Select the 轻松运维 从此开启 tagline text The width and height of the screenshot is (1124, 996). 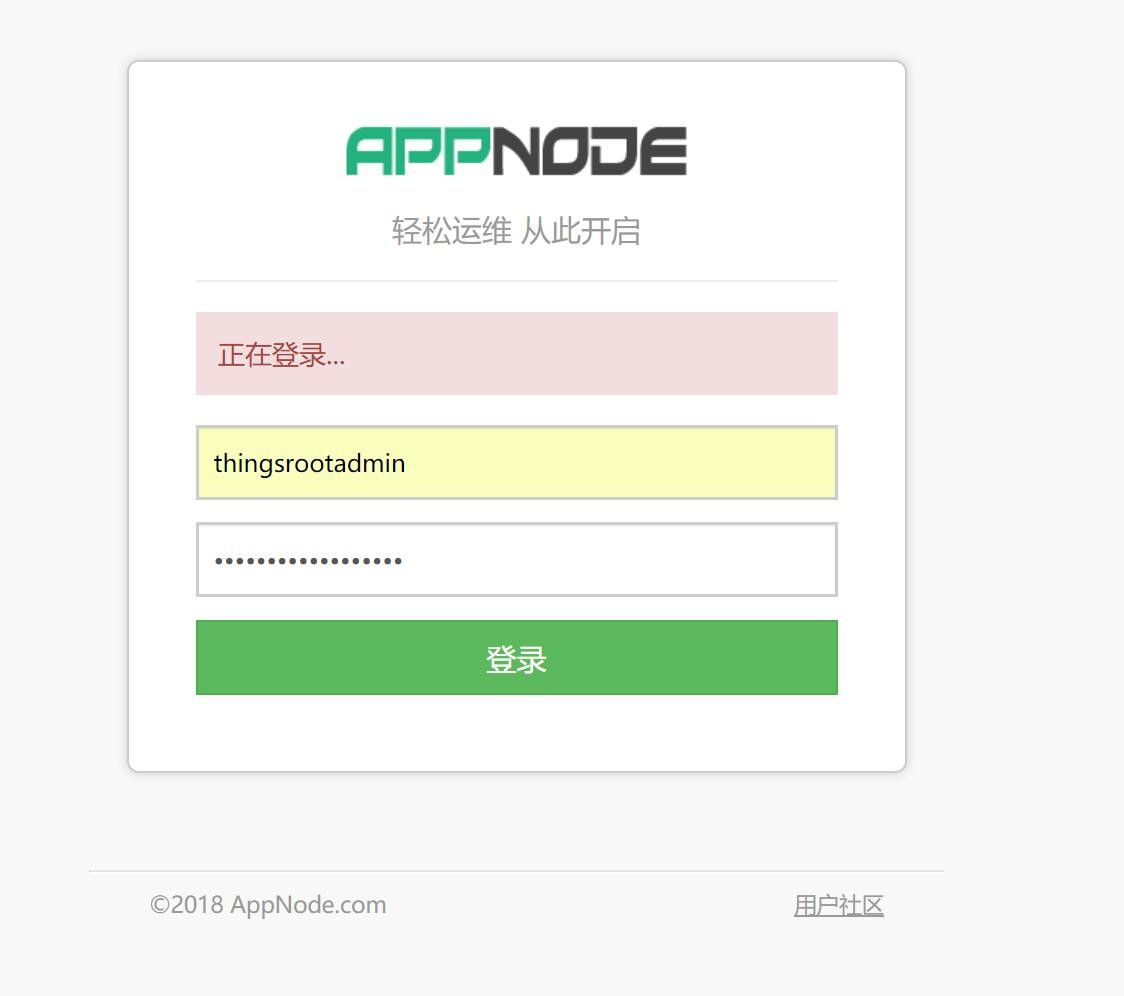click(x=516, y=231)
